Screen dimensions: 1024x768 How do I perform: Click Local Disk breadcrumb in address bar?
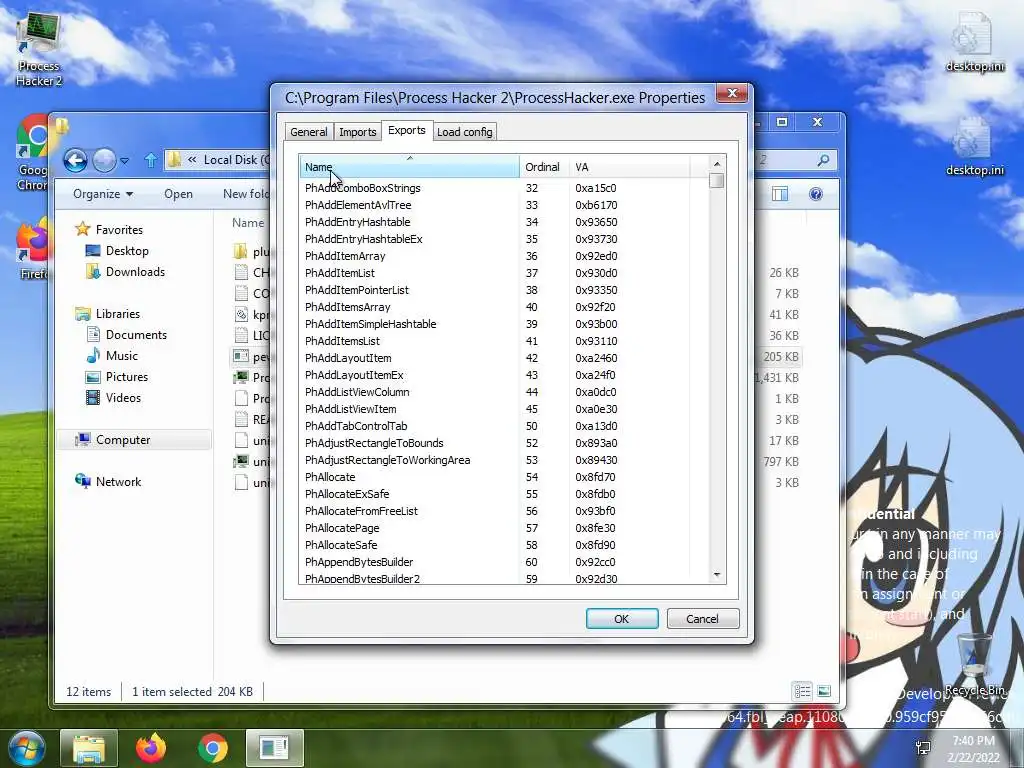pos(236,160)
